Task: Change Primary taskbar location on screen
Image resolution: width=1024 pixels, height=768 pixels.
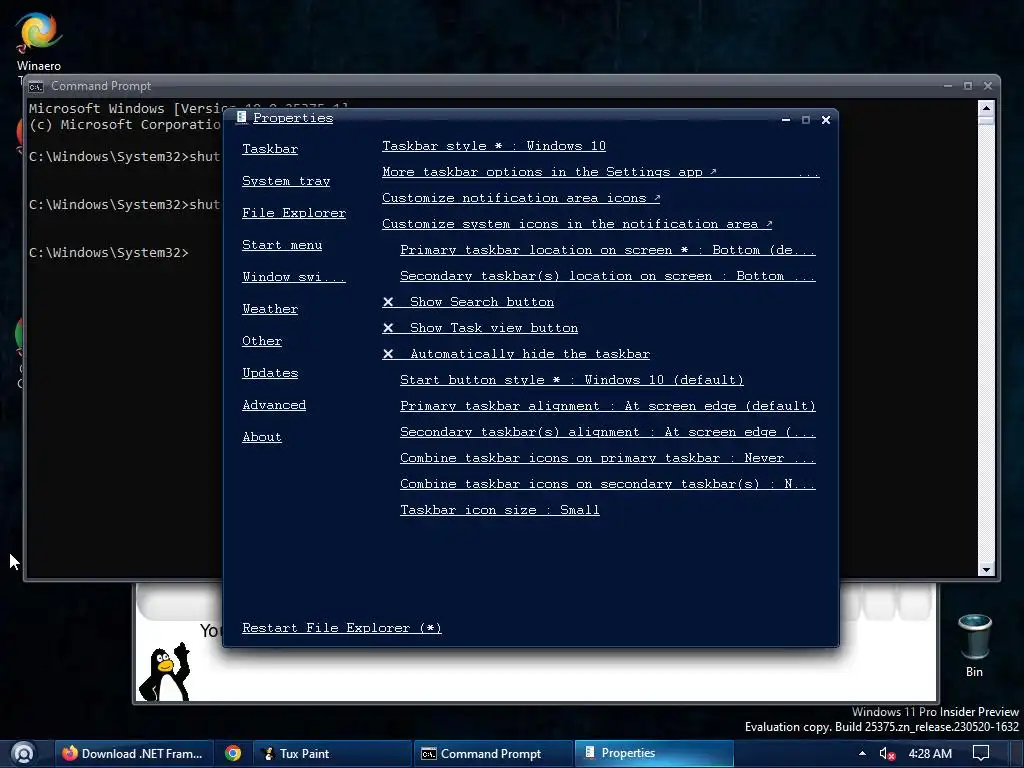Action: (607, 250)
